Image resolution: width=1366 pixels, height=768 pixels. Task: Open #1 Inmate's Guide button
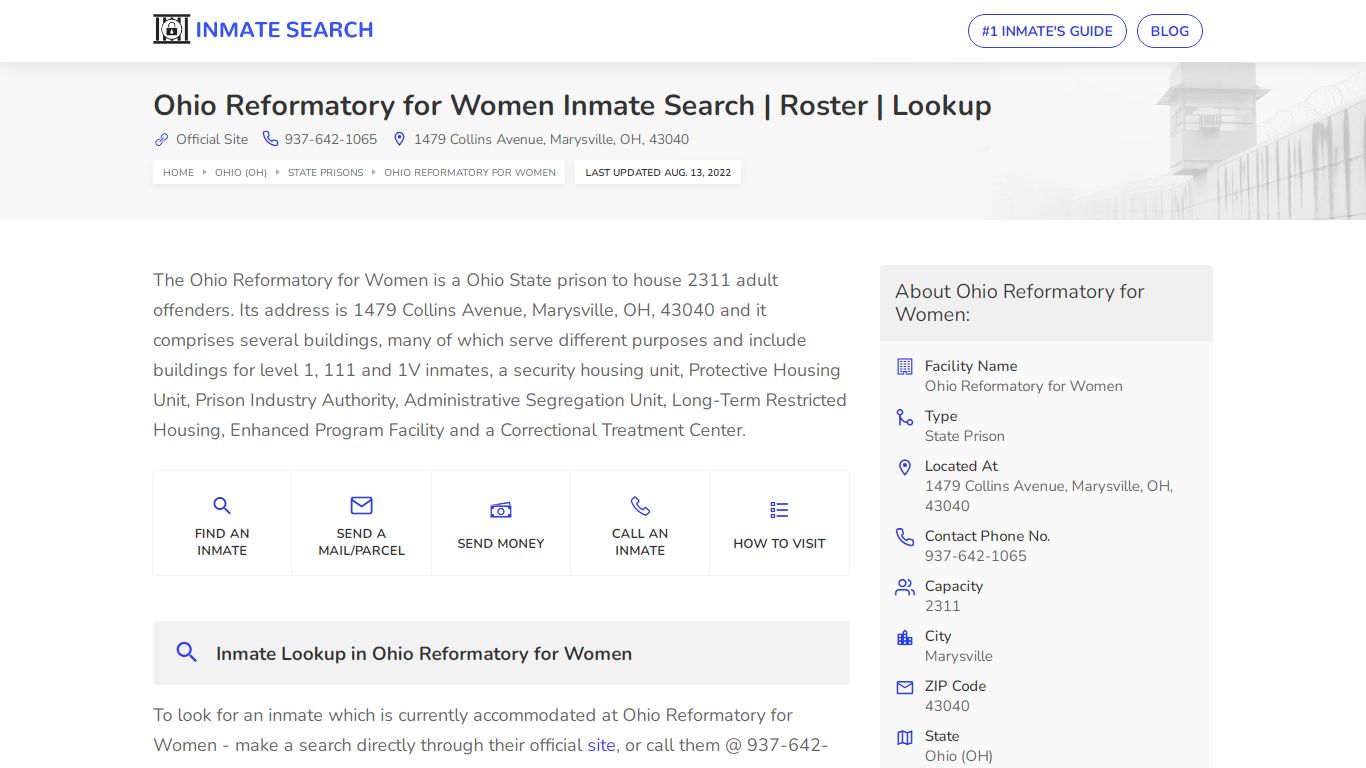(x=1047, y=31)
